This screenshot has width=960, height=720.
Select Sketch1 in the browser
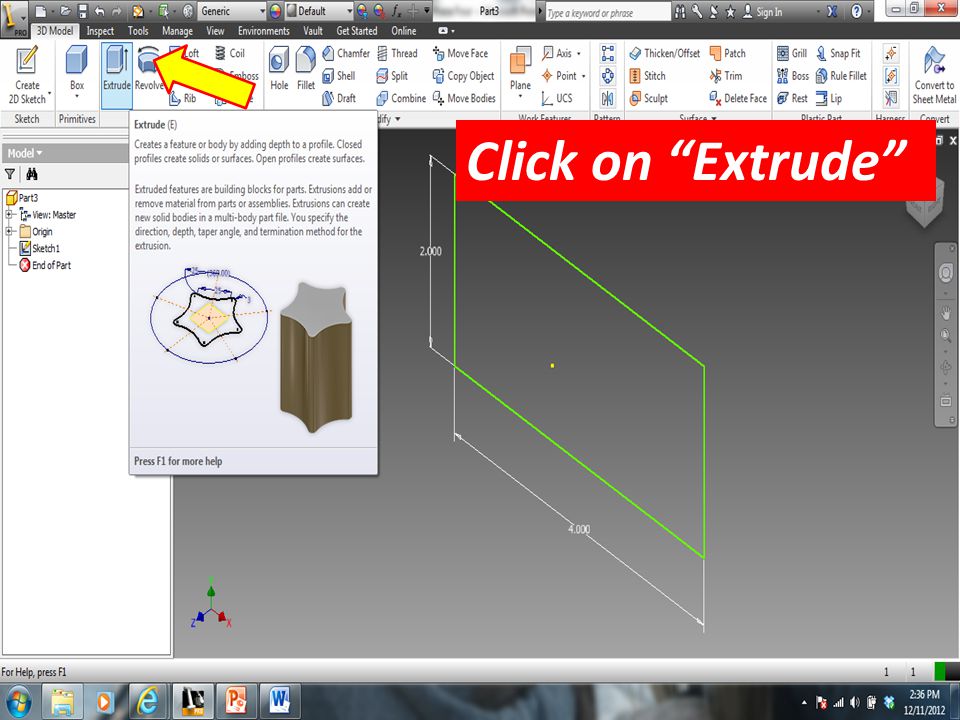(x=40, y=248)
